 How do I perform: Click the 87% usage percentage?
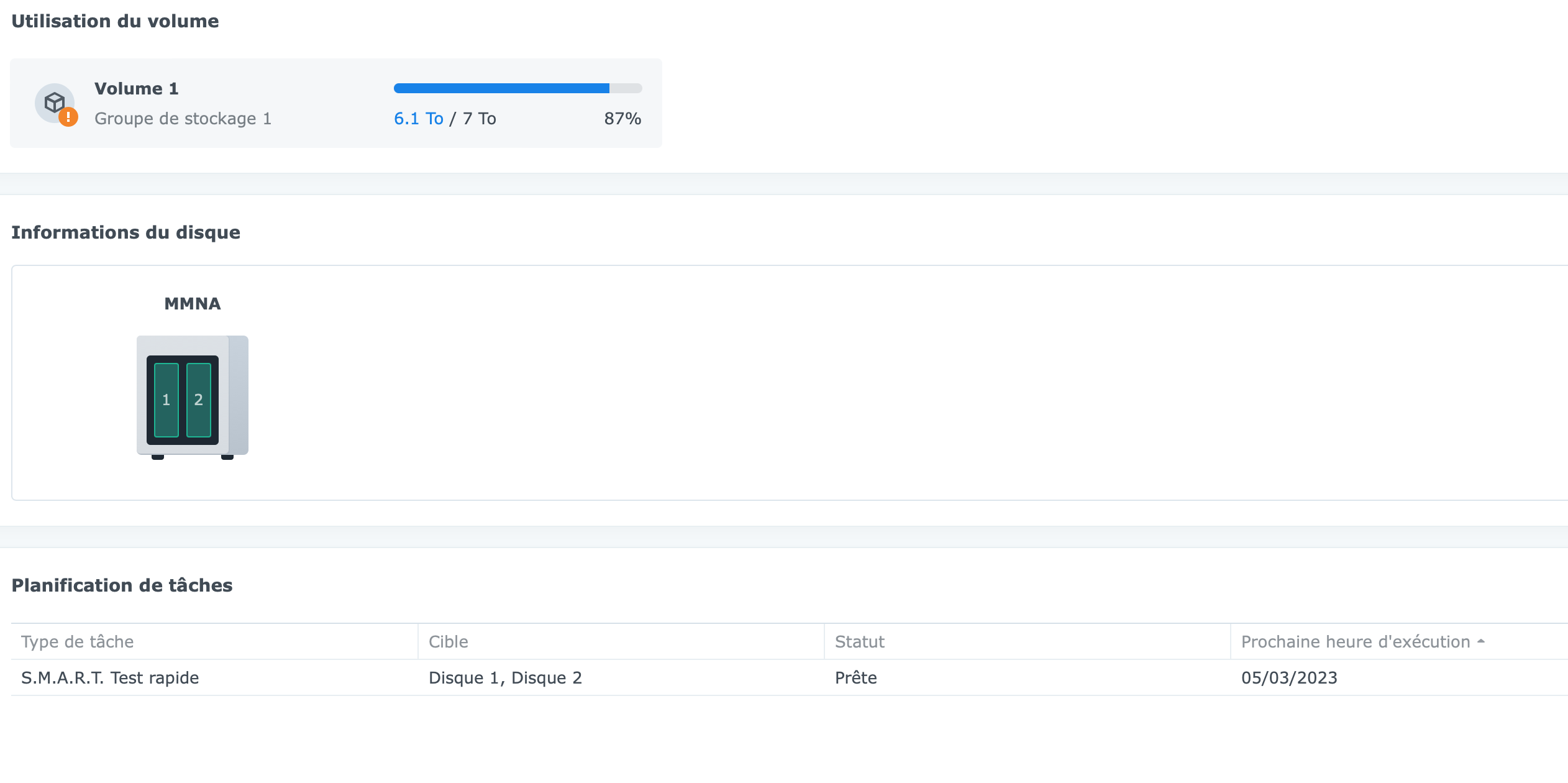pos(622,119)
